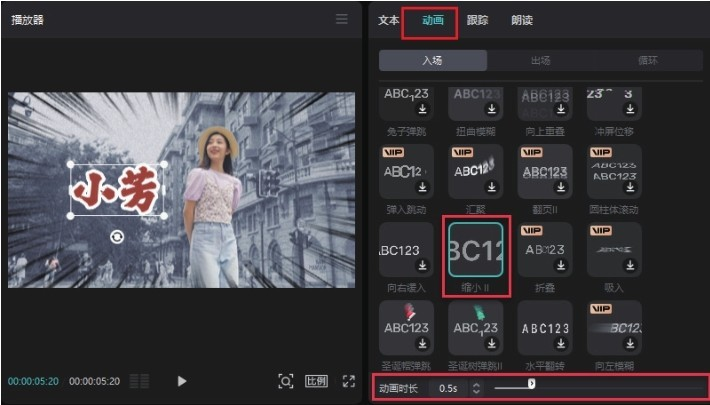Select the 入场 animation category

[433, 60]
